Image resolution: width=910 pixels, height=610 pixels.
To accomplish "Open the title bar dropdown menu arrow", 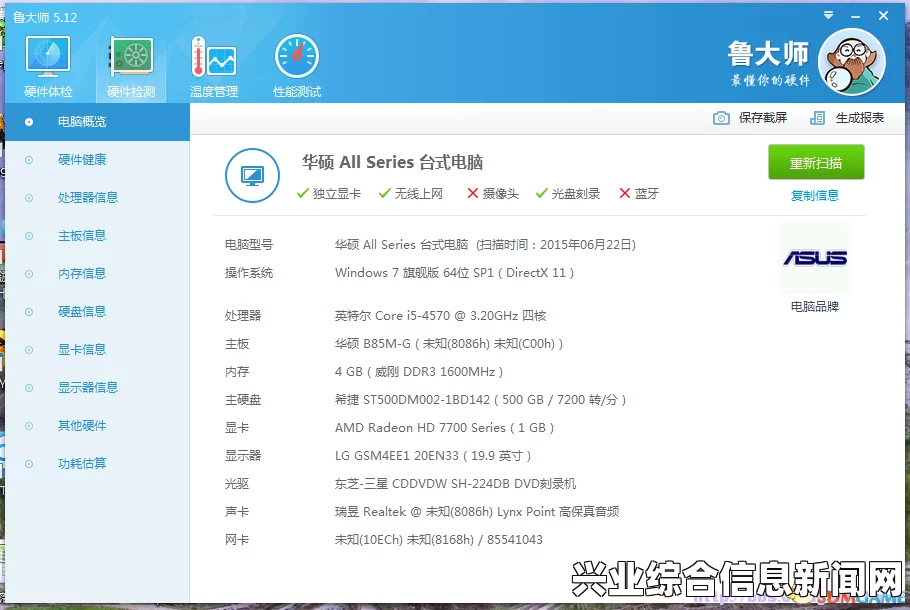I will 828,16.
